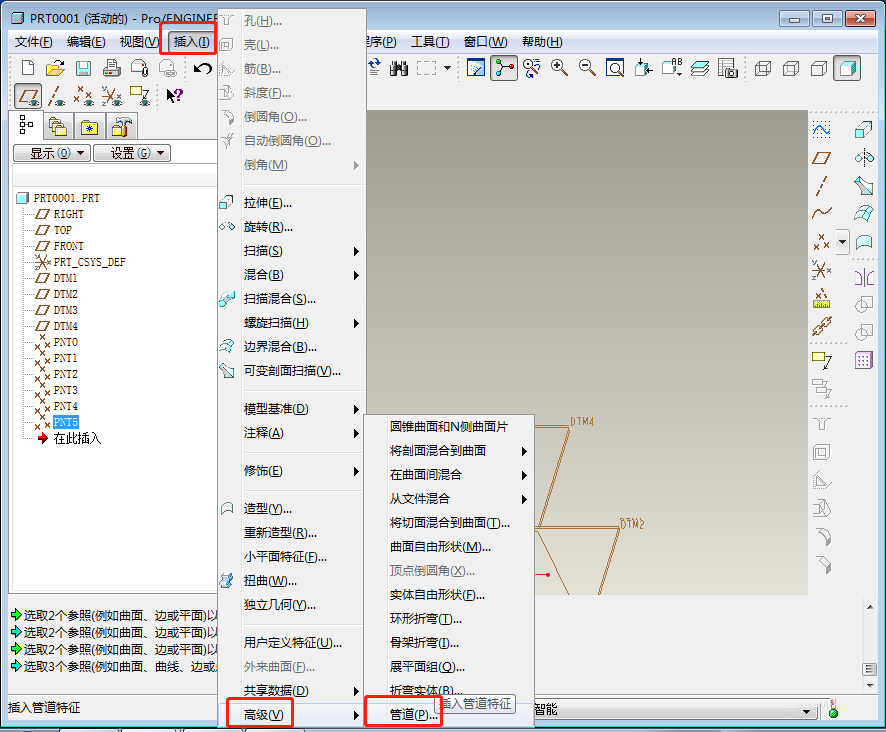Click the Zoom Out magnifier icon
Image resolution: width=886 pixels, height=732 pixels.
(588, 68)
